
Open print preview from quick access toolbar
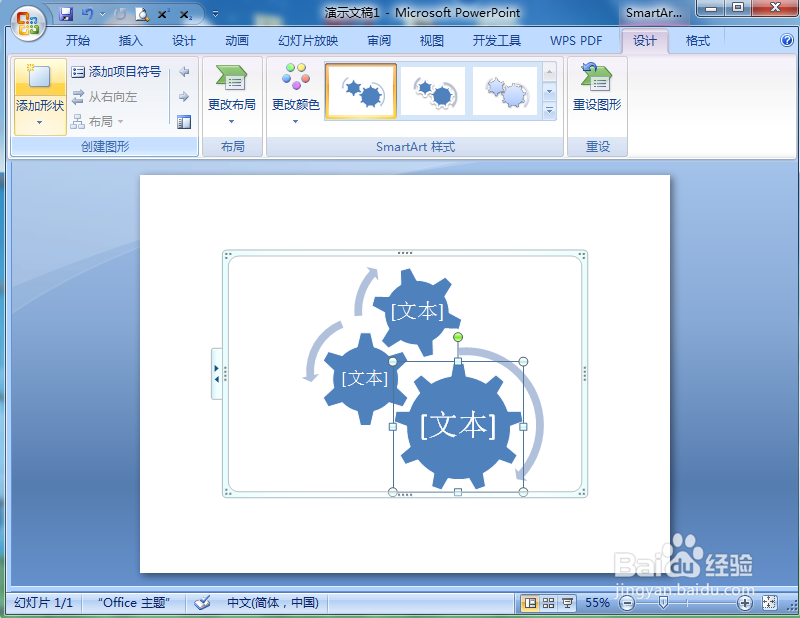(142, 14)
